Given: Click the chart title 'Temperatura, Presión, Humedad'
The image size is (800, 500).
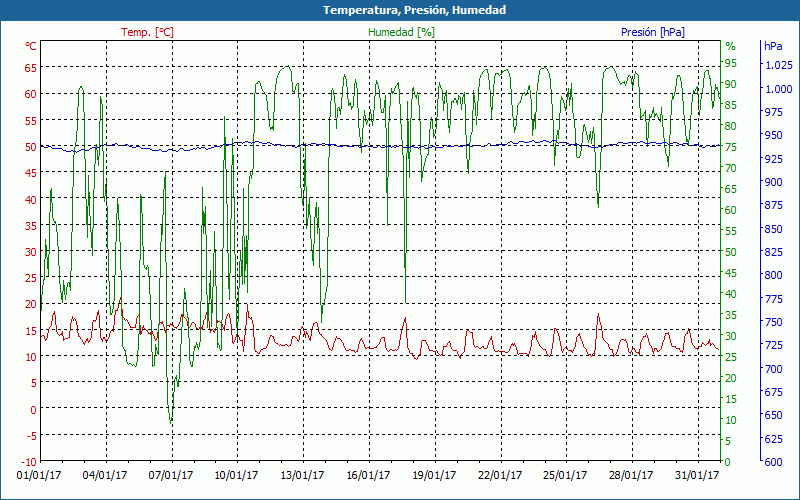Looking at the screenshot, I should tap(414, 10).
